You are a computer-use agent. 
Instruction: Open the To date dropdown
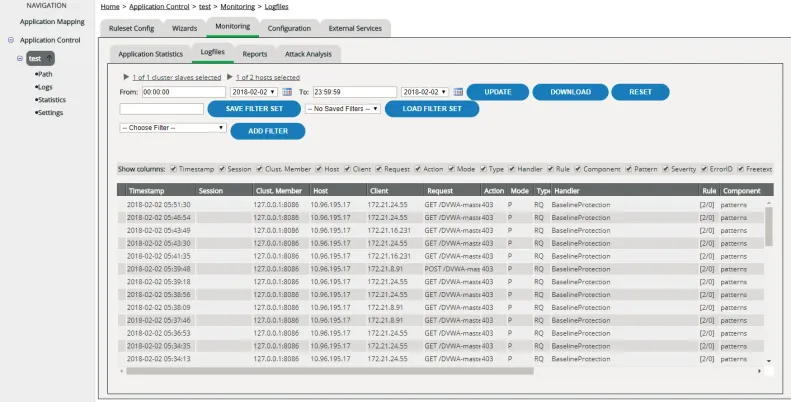click(425, 92)
